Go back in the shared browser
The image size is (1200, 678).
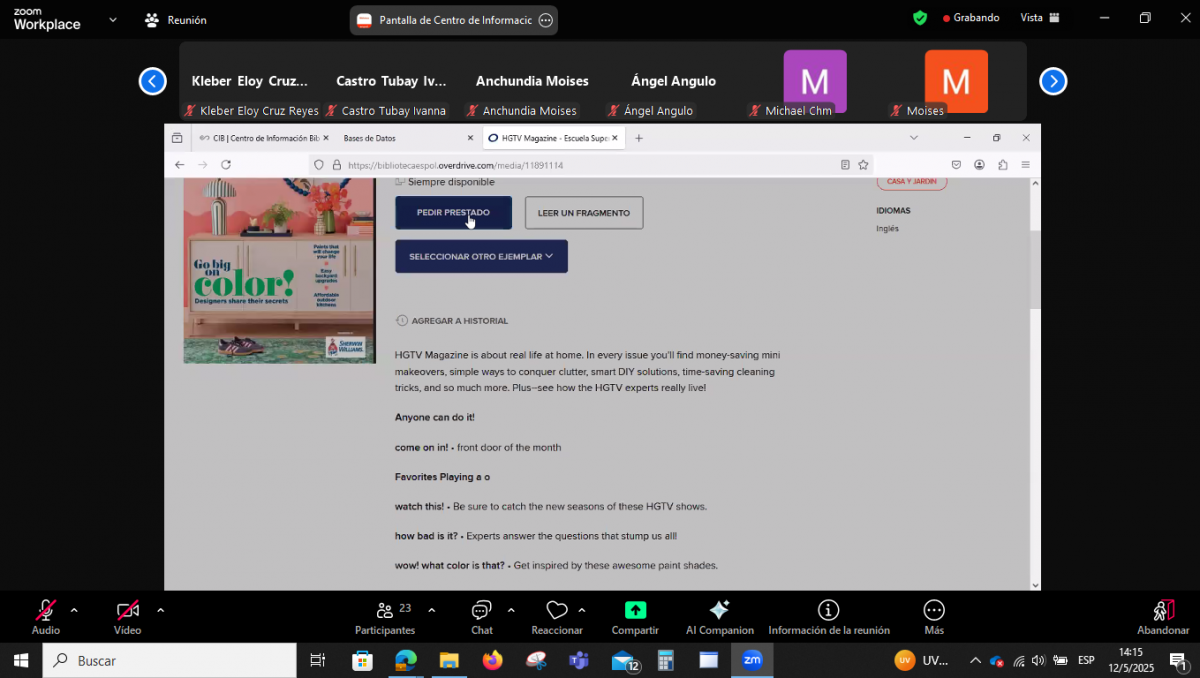tap(179, 165)
